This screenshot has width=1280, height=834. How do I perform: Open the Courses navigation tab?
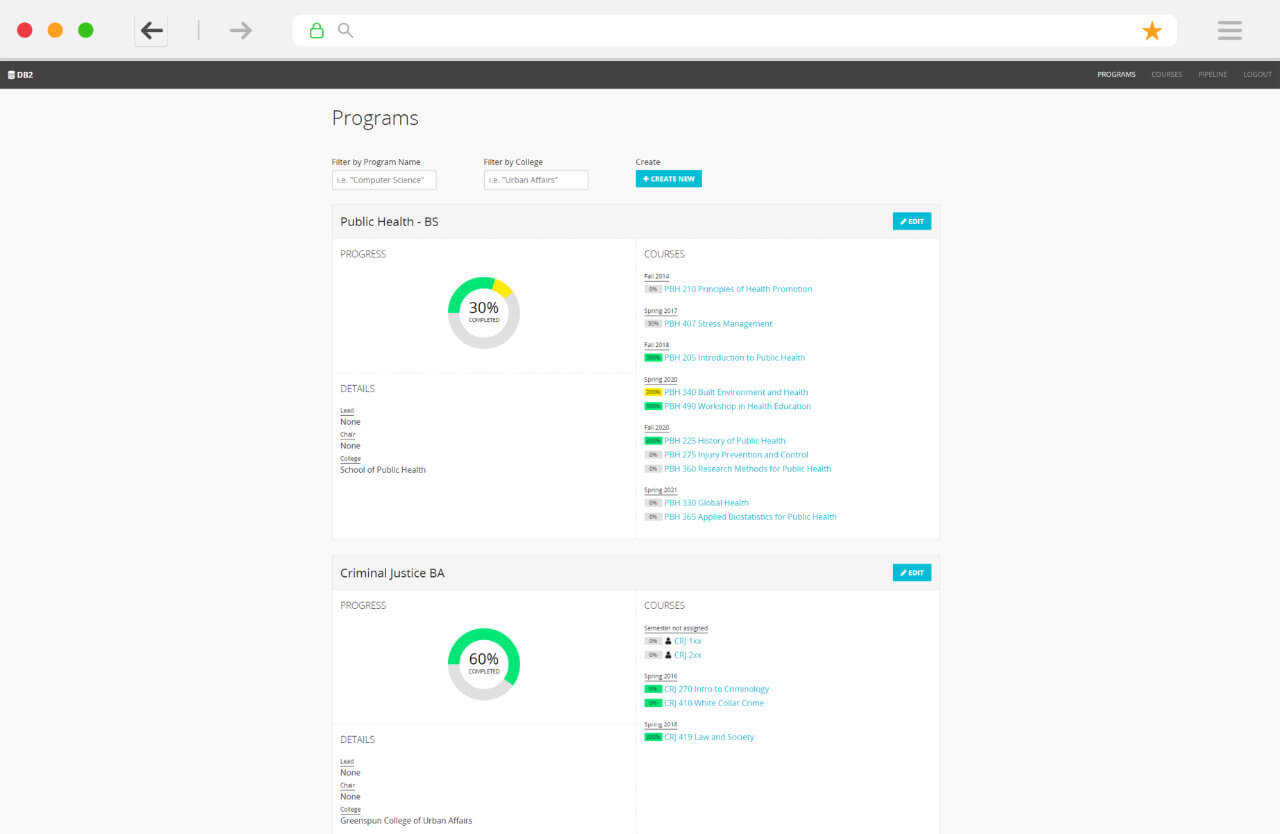[1166, 75]
